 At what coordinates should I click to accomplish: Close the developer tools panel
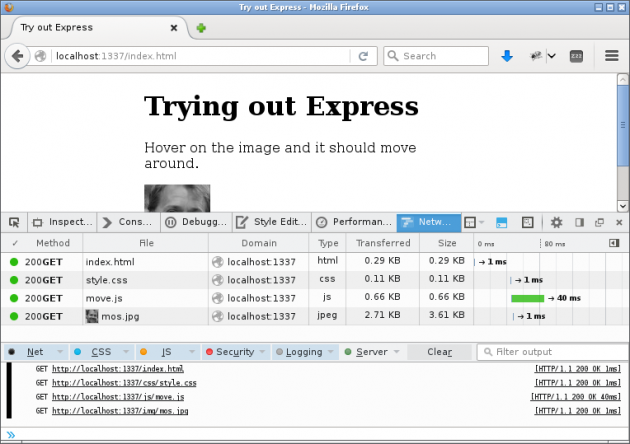tap(619, 222)
